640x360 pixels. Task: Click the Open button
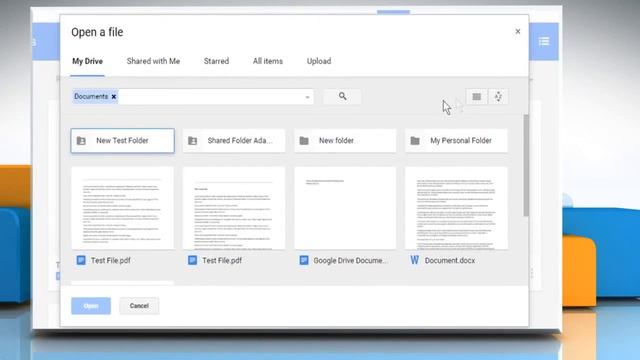(91, 306)
